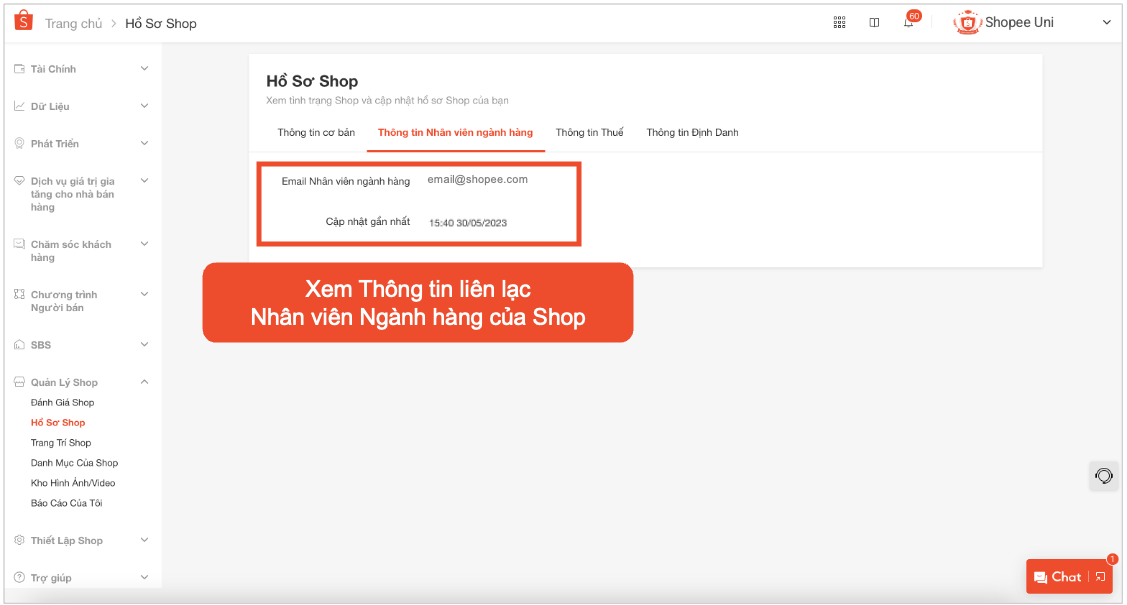The image size is (1127, 605).
Task: Select the Dữ Liệu data chart icon
Action: 20,105
